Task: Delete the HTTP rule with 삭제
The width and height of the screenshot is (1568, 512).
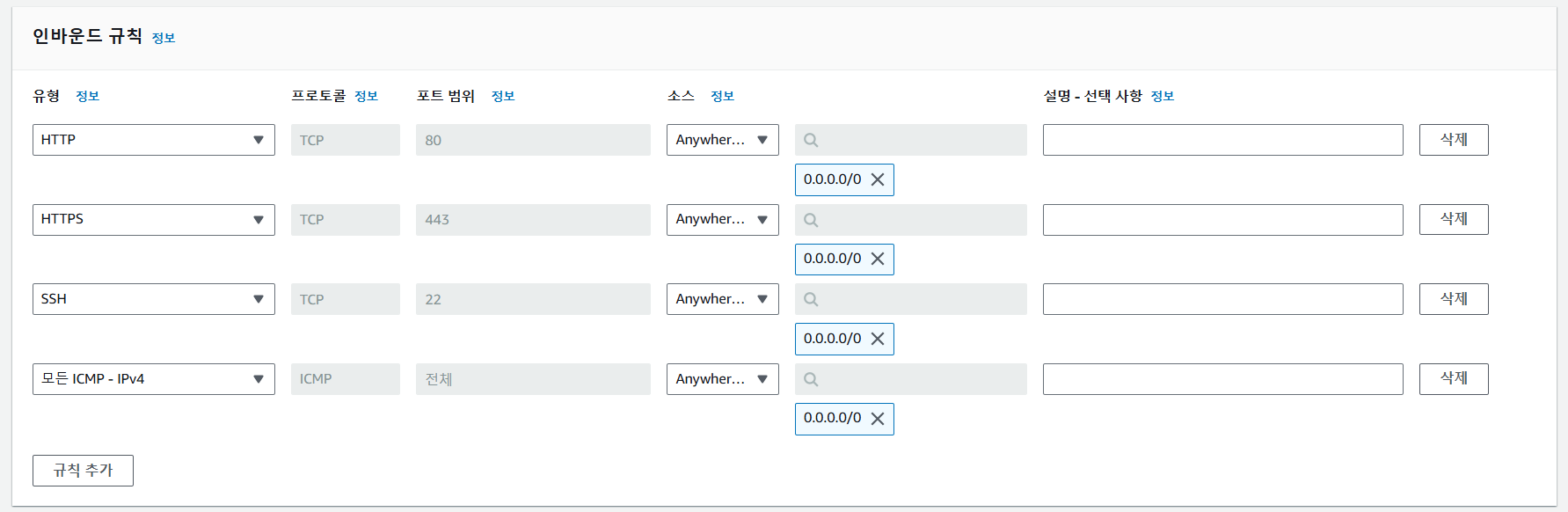Action: 1454,140
